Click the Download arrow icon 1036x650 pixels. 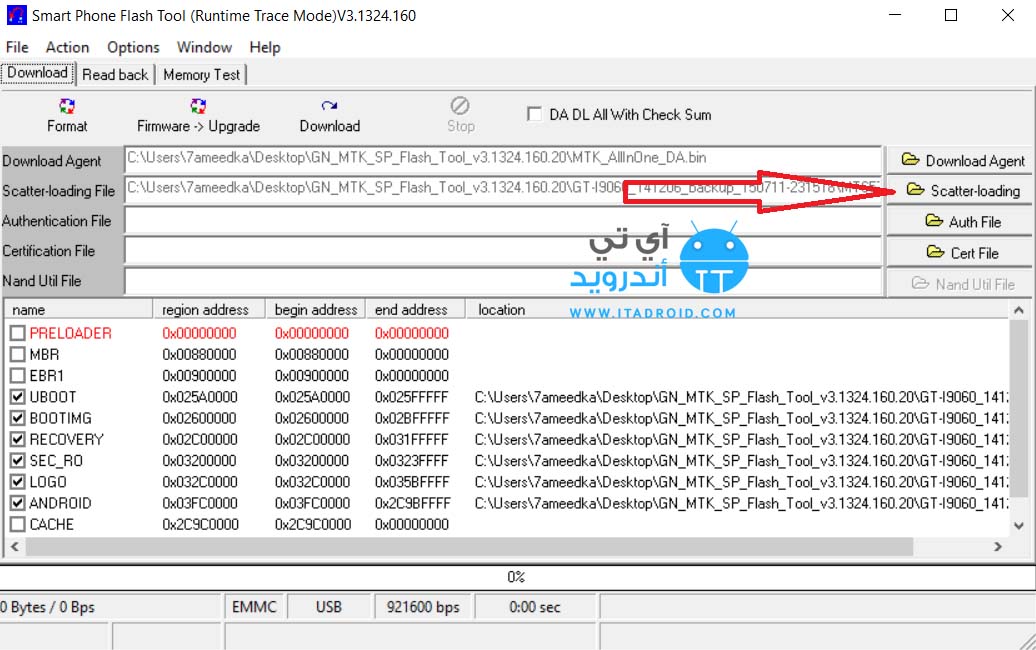click(330, 106)
